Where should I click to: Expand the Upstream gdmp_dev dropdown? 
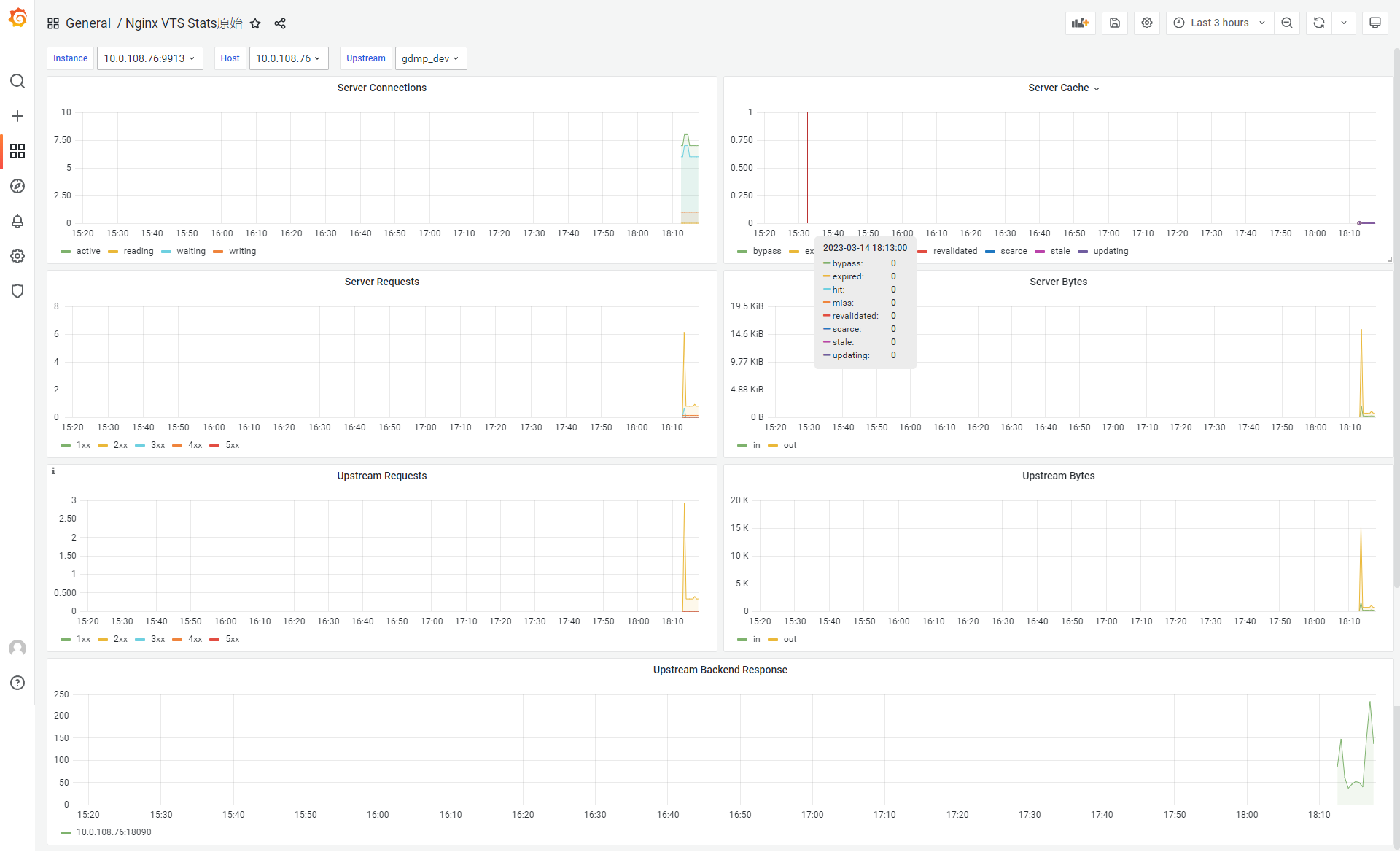point(430,58)
